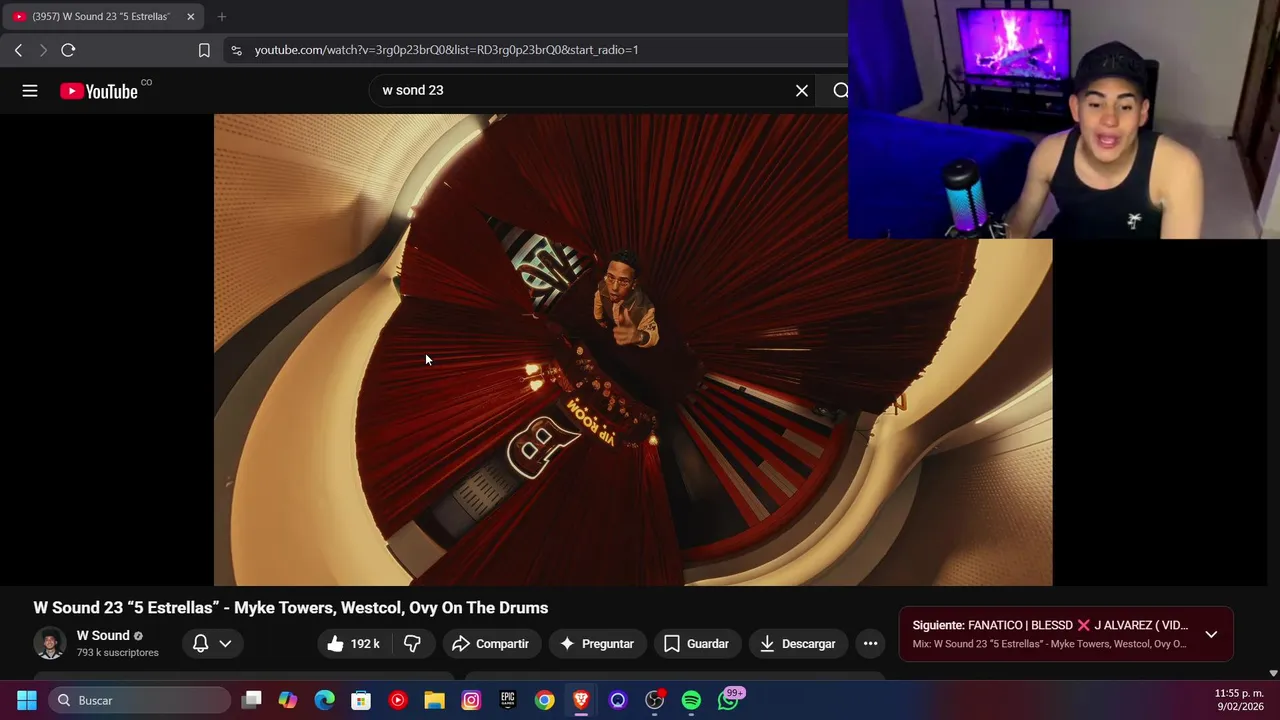Open a new browser tab
1280x720 pixels.
click(x=222, y=16)
